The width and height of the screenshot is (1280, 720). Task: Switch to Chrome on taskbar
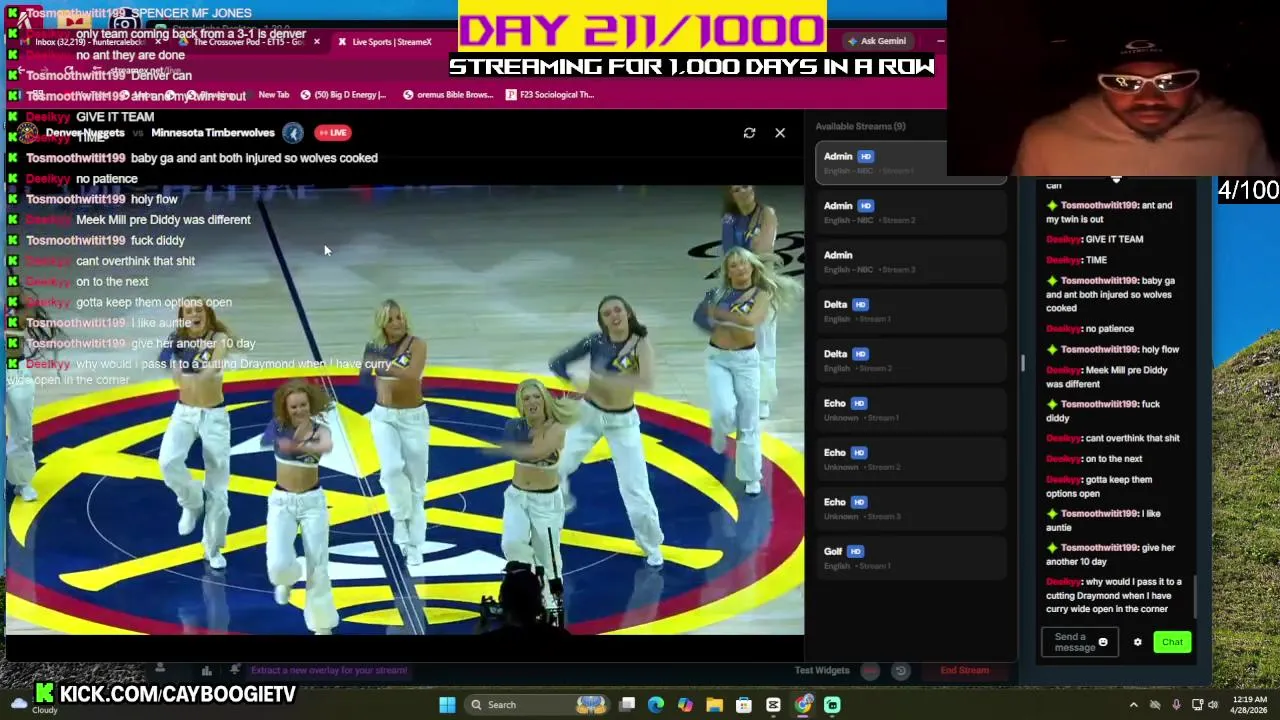[803, 705]
